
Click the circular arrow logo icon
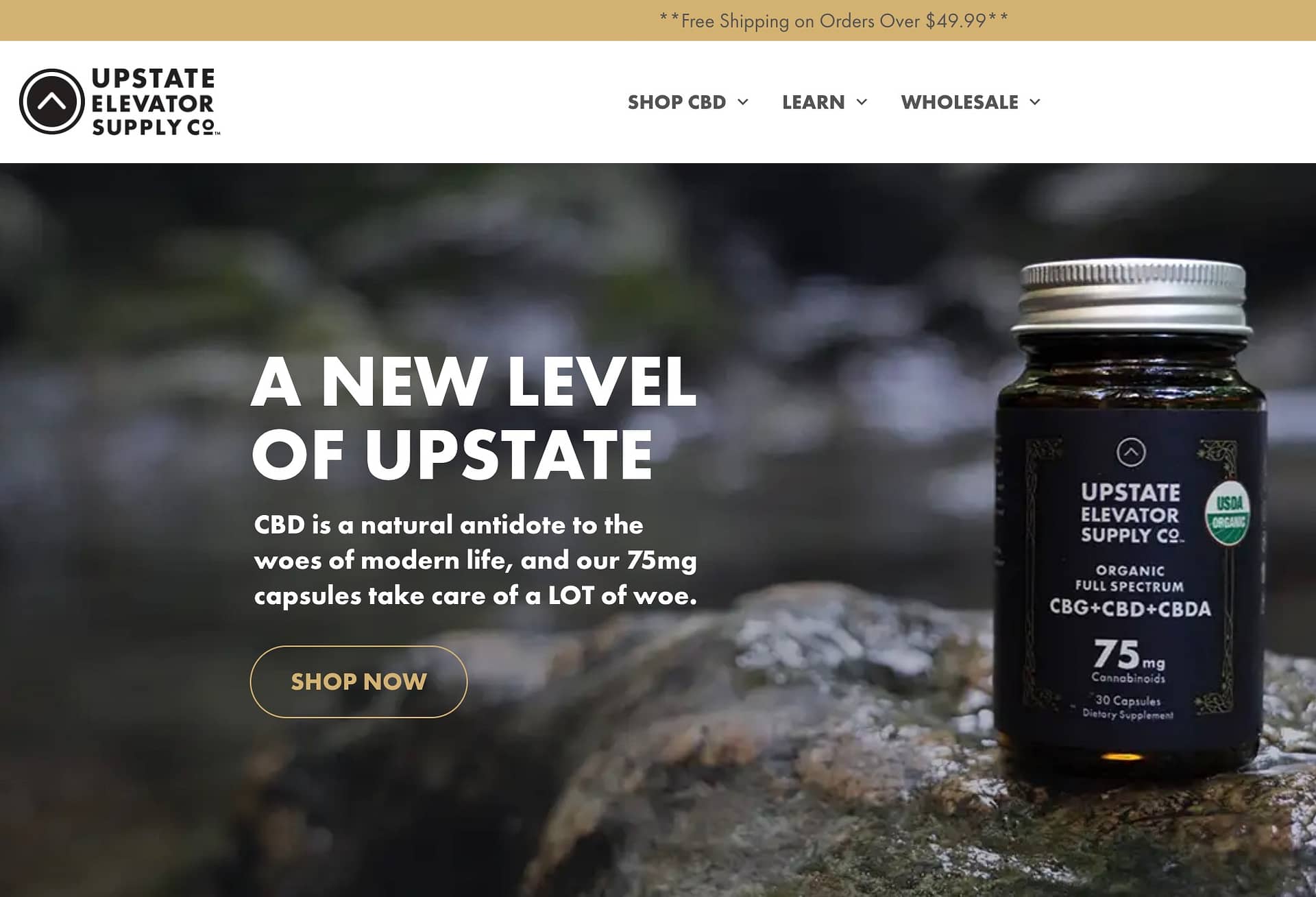[52, 101]
